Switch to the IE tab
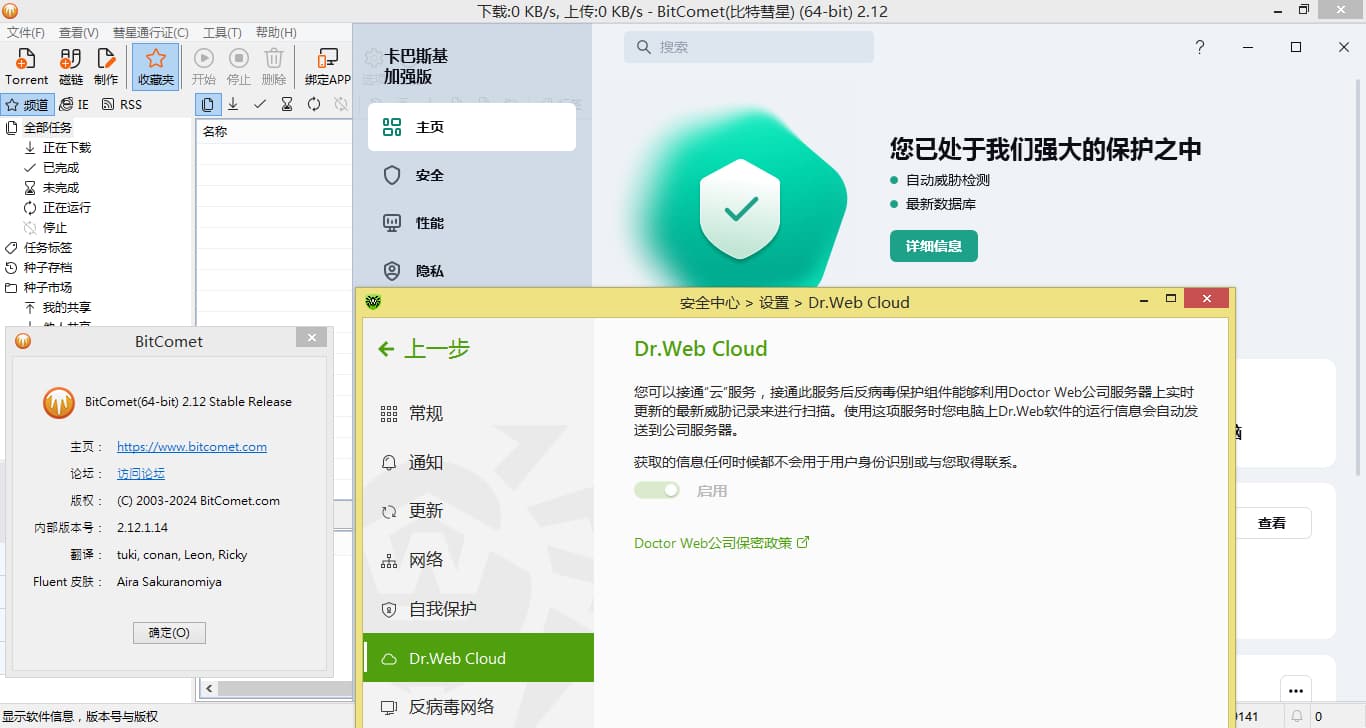Screen dimensions: 1366x728 click(74, 104)
